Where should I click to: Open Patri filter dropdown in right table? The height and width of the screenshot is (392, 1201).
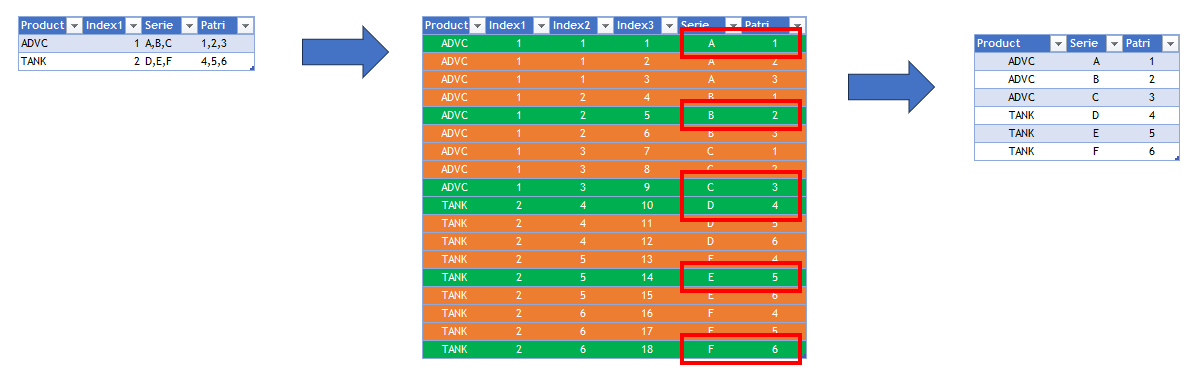tap(1169, 44)
